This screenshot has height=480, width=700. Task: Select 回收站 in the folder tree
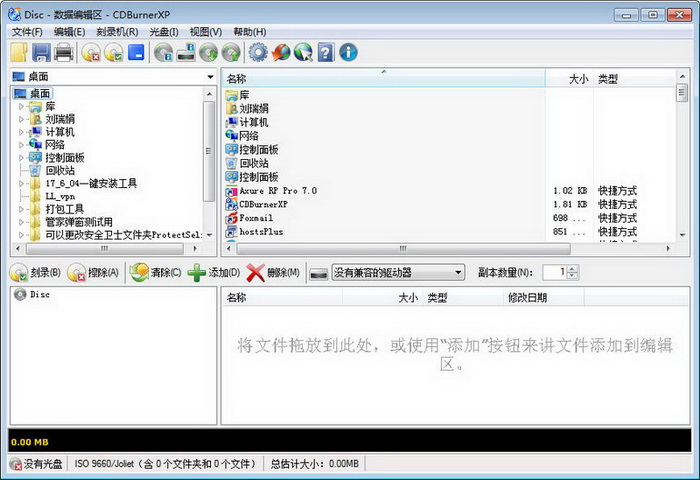60,171
